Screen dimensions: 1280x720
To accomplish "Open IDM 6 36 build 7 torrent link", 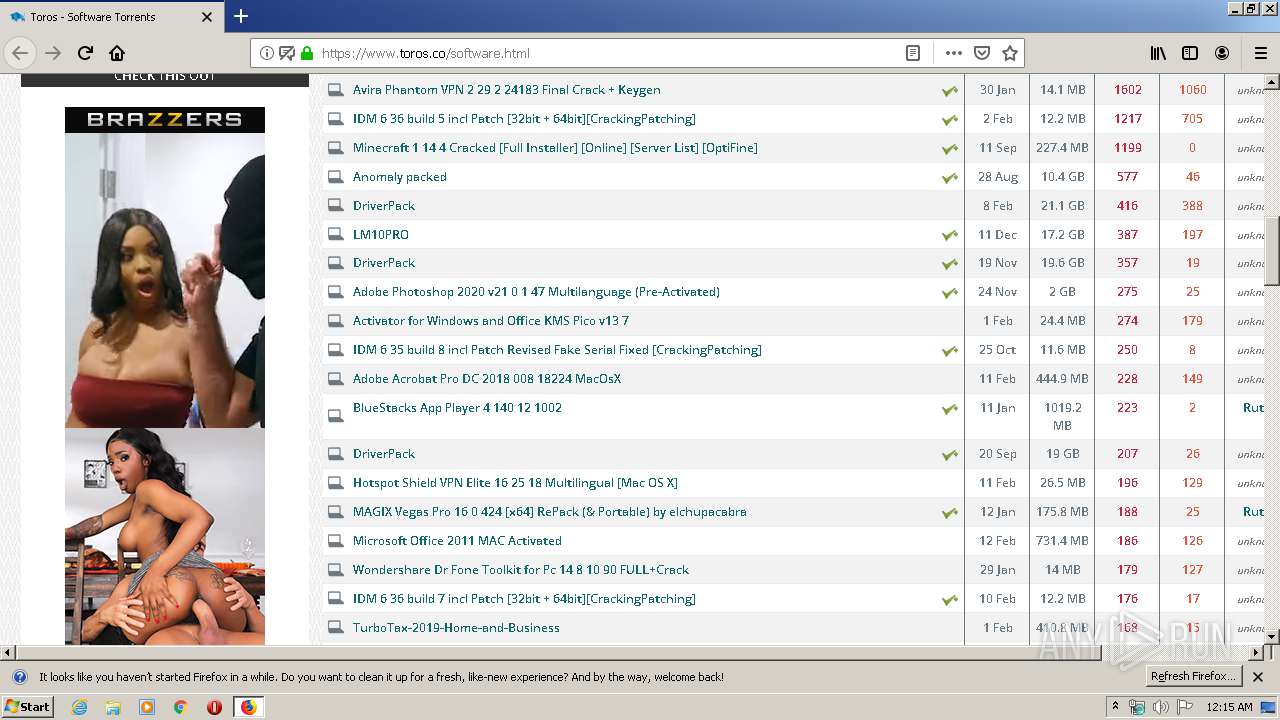I will (x=524, y=599).
